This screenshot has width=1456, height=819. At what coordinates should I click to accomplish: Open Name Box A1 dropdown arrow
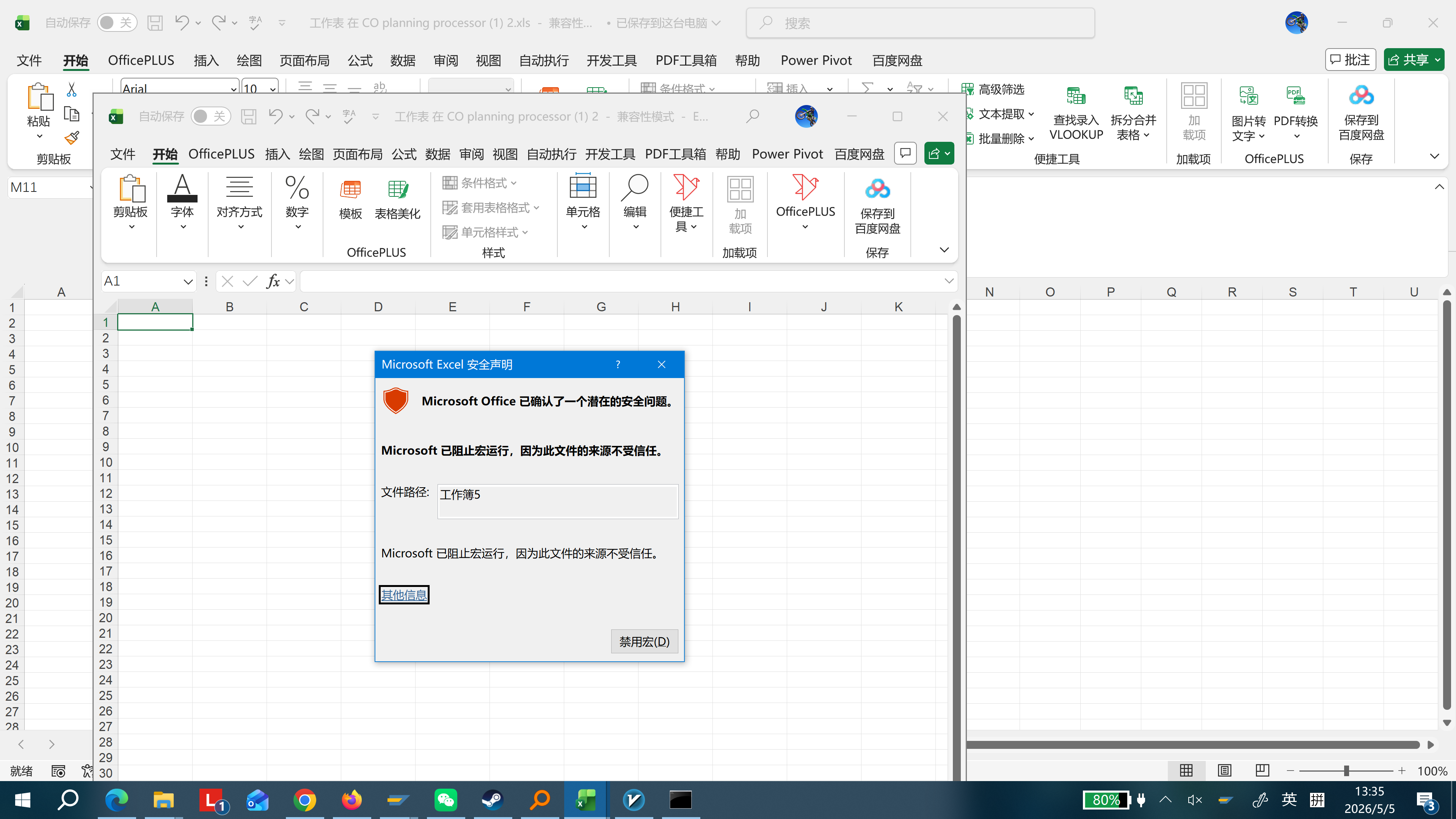188,281
